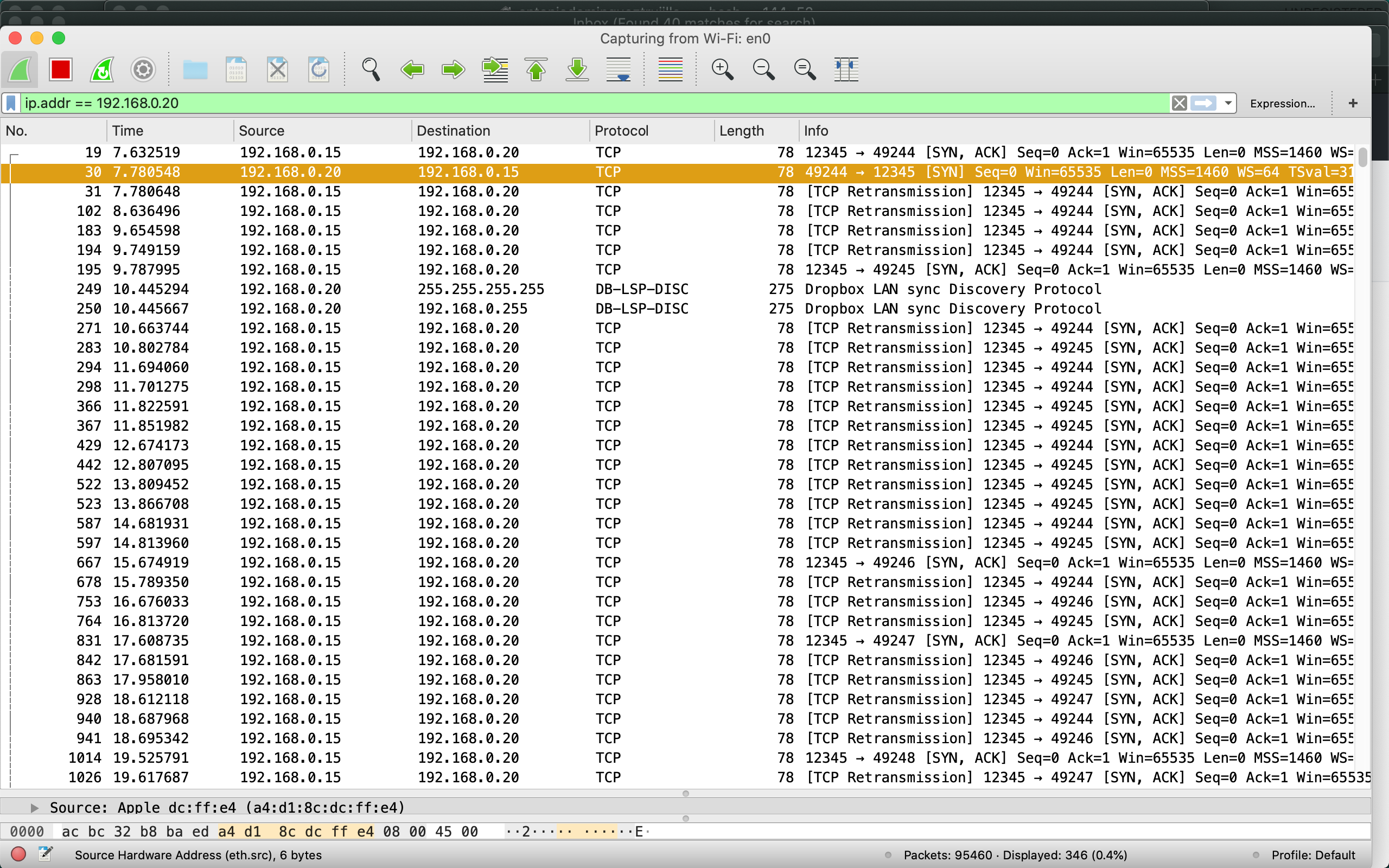Image resolution: width=1389 pixels, height=868 pixels.
Task: Go to the first packet
Action: [x=536, y=69]
